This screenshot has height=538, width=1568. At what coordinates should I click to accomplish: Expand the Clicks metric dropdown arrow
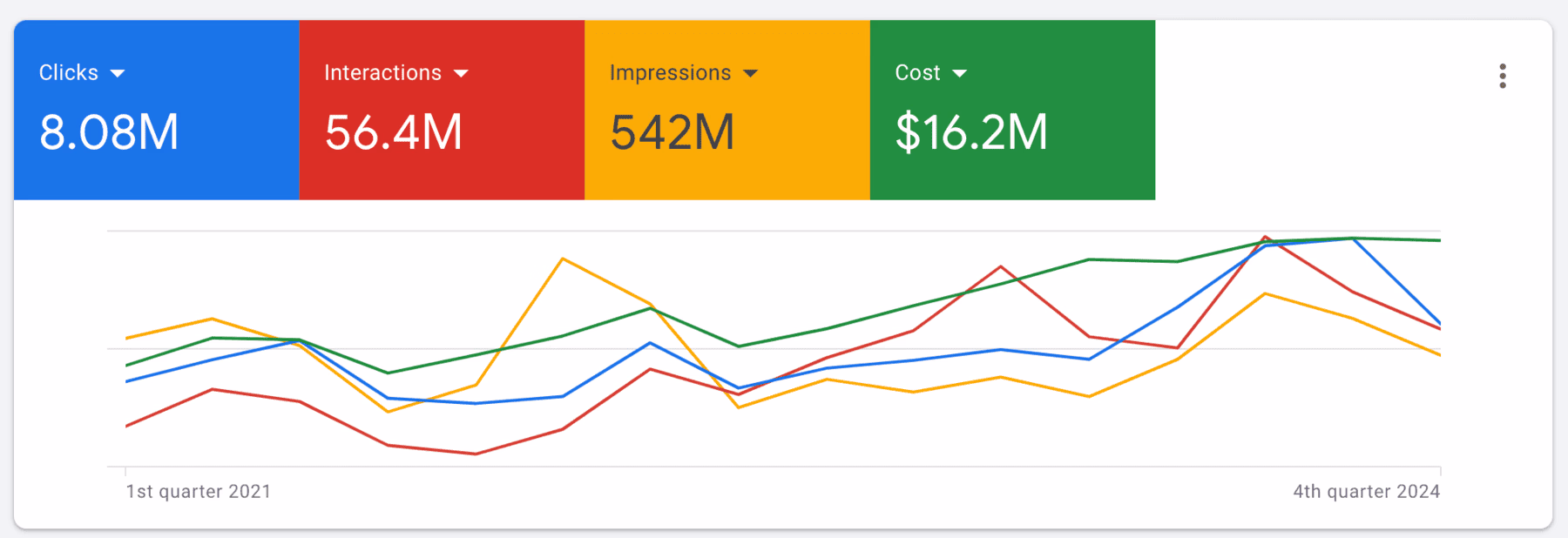tap(118, 74)
